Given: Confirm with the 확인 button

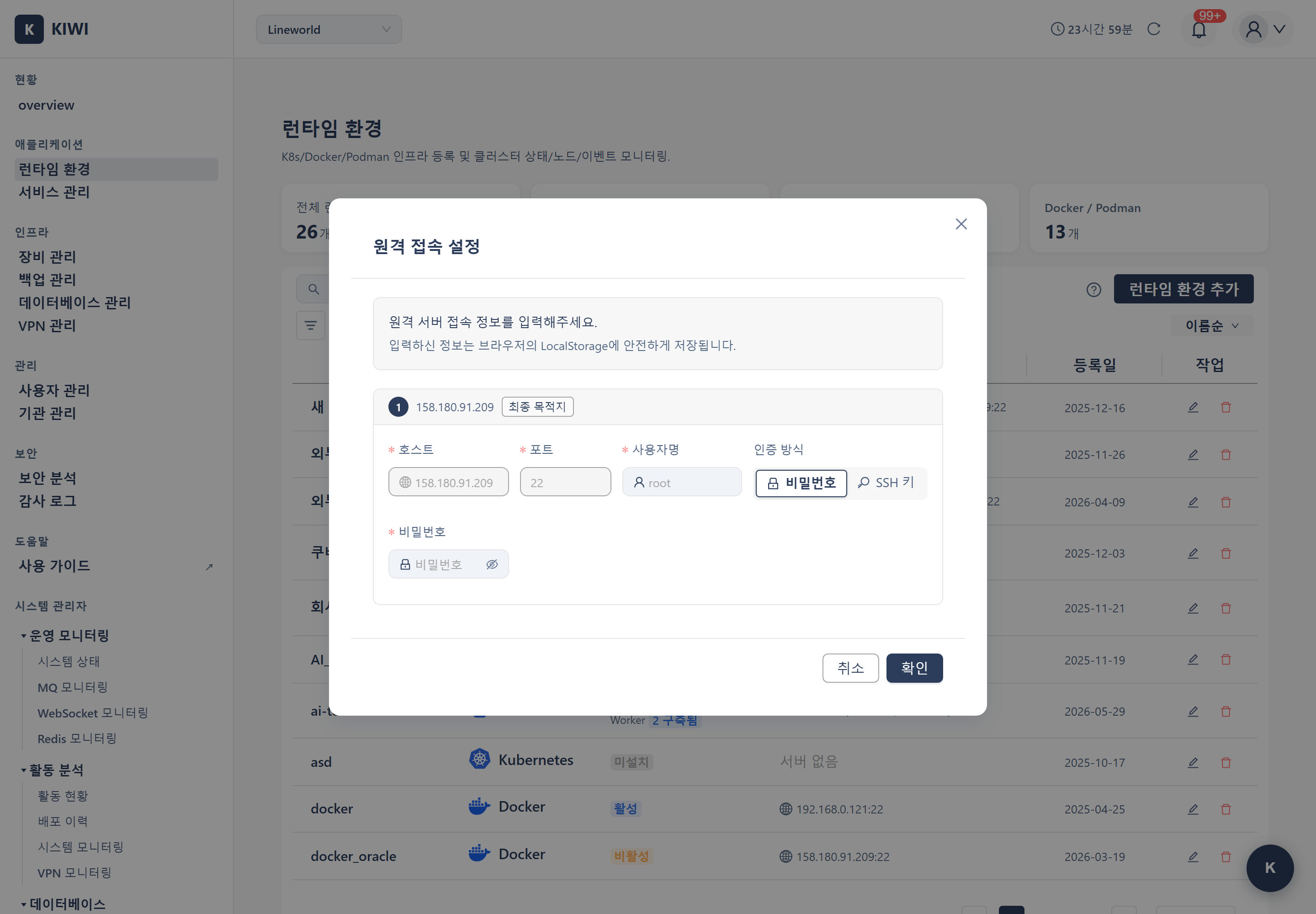Looking at the screenshot, I should 914,668.
